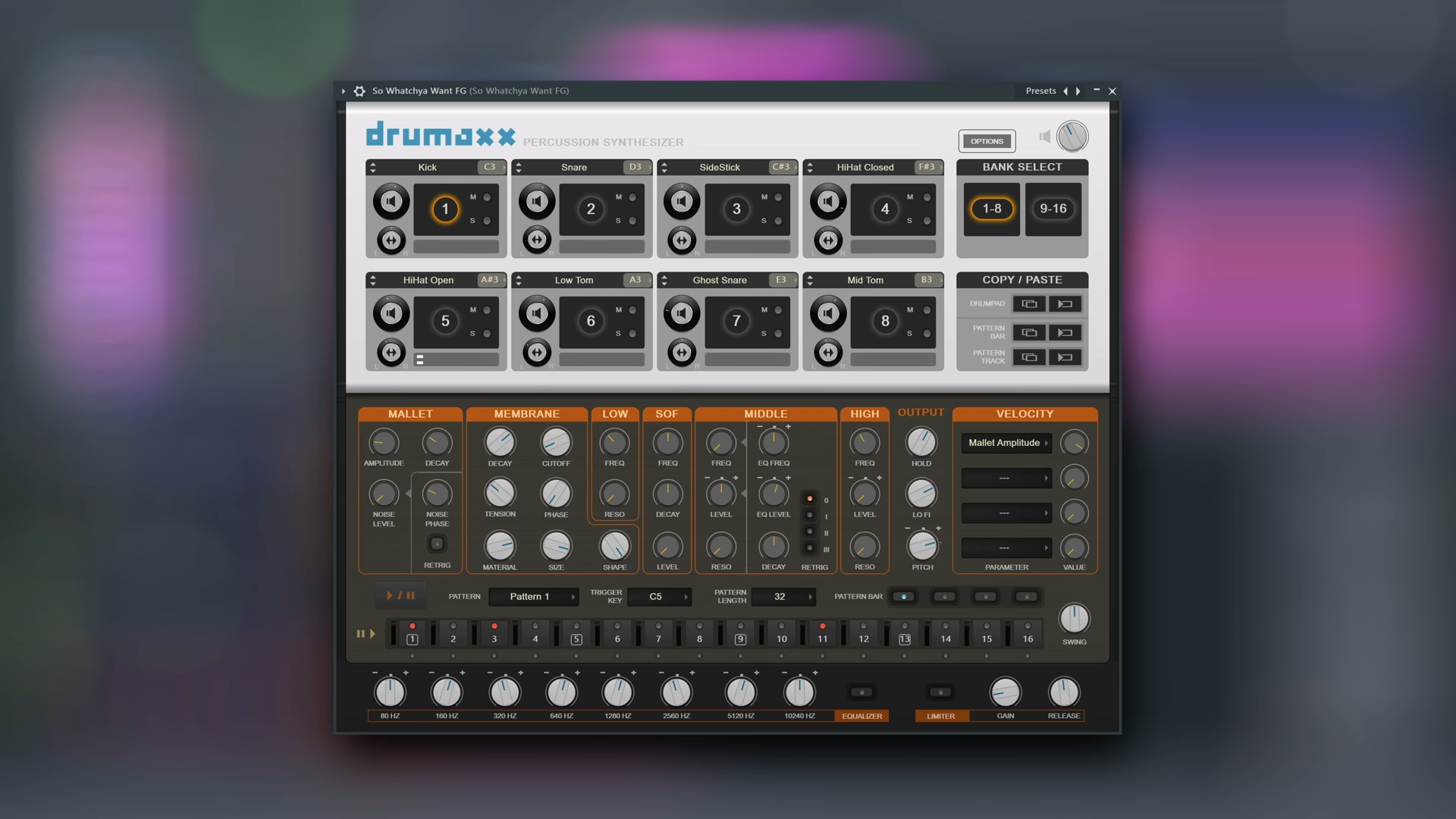Select the first Pattern Bar

(x=903, y=597)
